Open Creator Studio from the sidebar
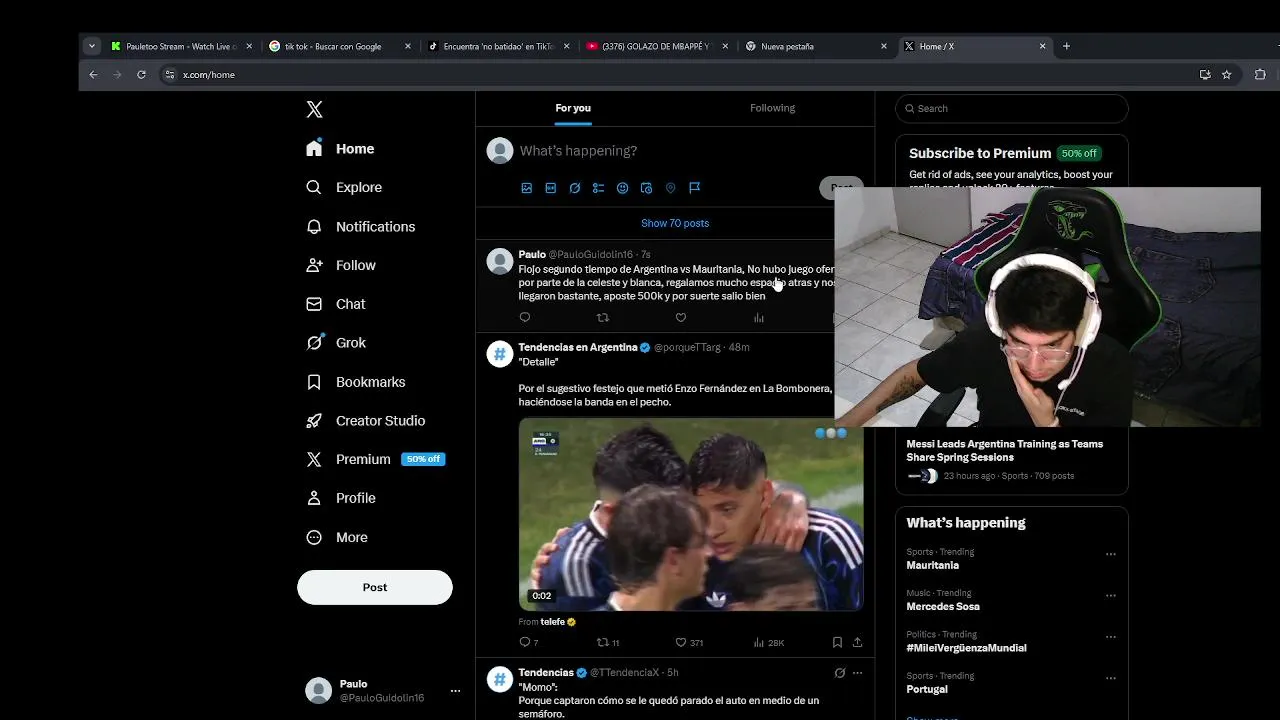1280x720 pixels. click(365, 421)
